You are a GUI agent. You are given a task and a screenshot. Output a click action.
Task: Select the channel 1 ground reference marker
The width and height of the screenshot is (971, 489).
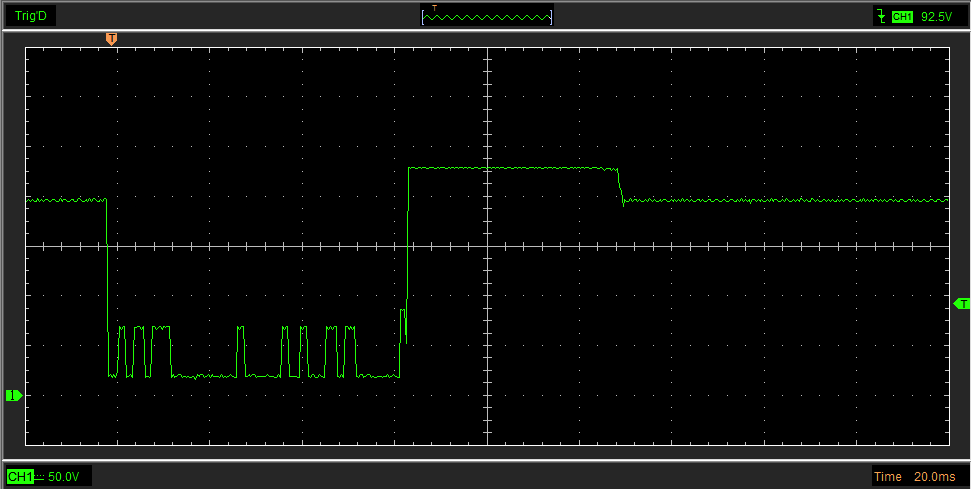pos(14,395)
